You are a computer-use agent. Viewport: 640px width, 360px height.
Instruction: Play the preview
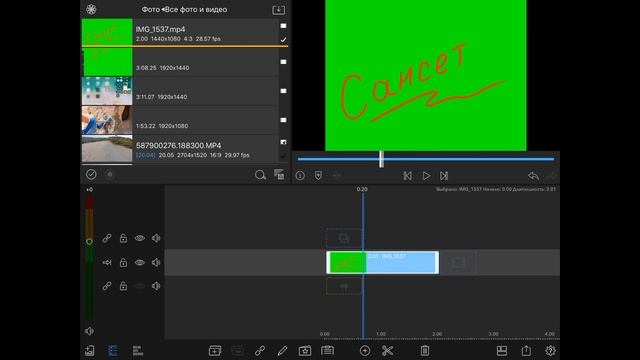(x=426, y=176)
